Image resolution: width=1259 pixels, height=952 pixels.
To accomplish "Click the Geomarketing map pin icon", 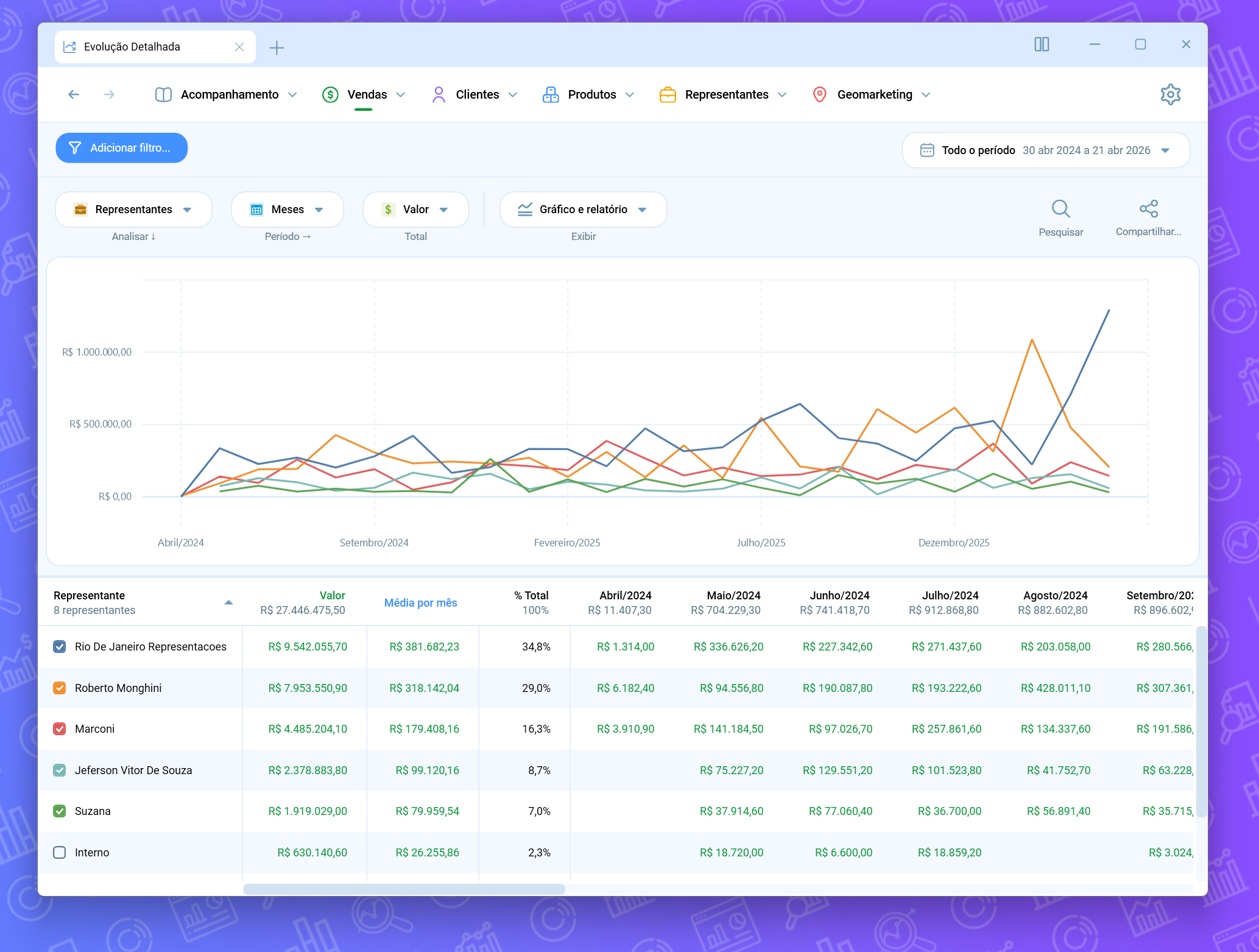I will pyautogui.click(x=820, y=94).
